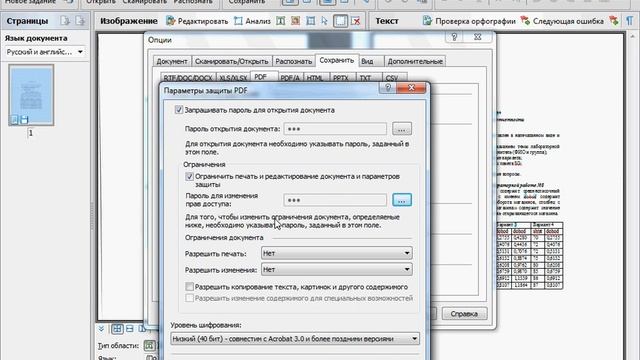
Task: Switch to Распознать tab in Опции
Action: [x=293, y=61]
